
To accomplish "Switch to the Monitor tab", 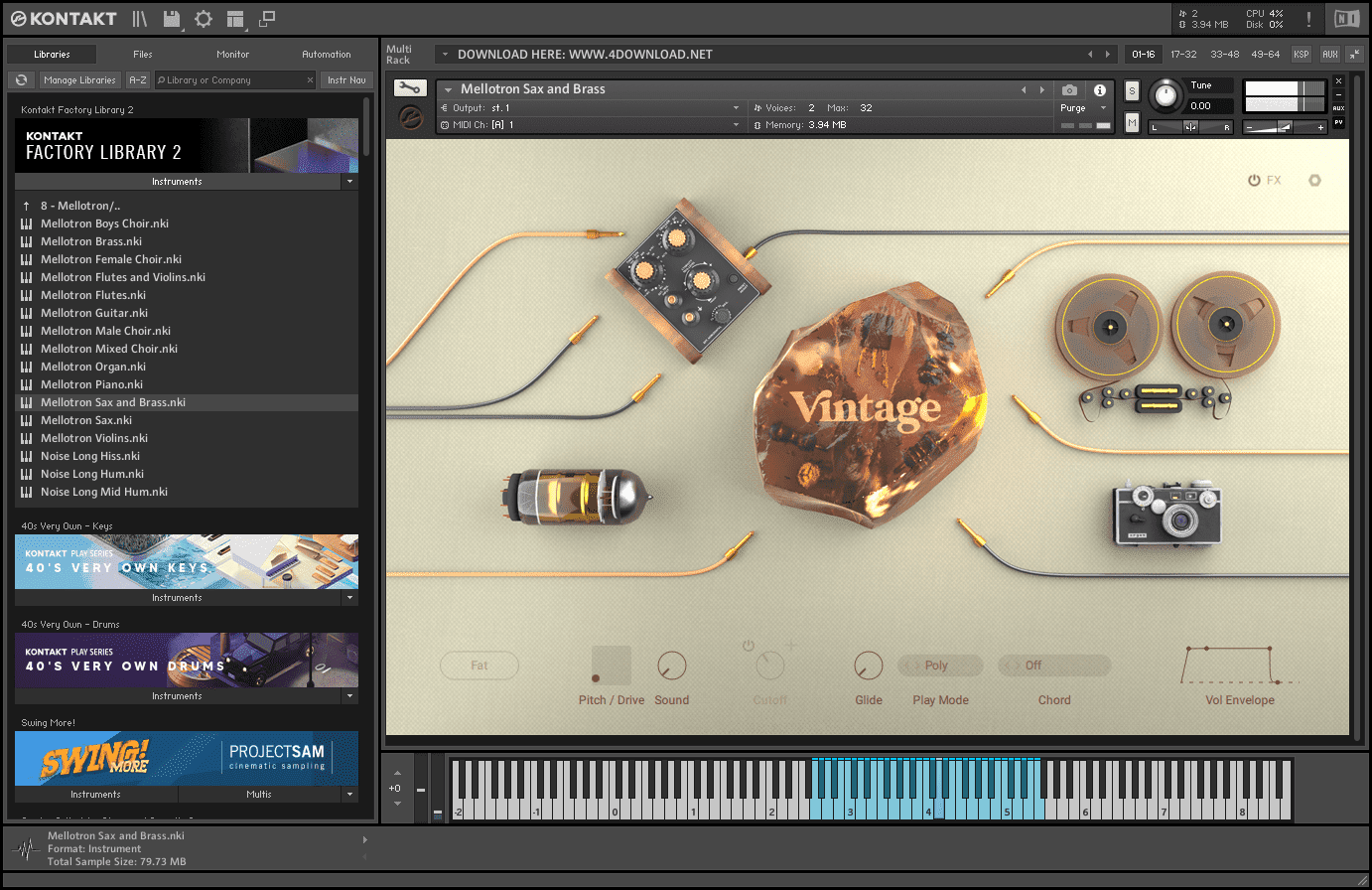I will [233, 55].
